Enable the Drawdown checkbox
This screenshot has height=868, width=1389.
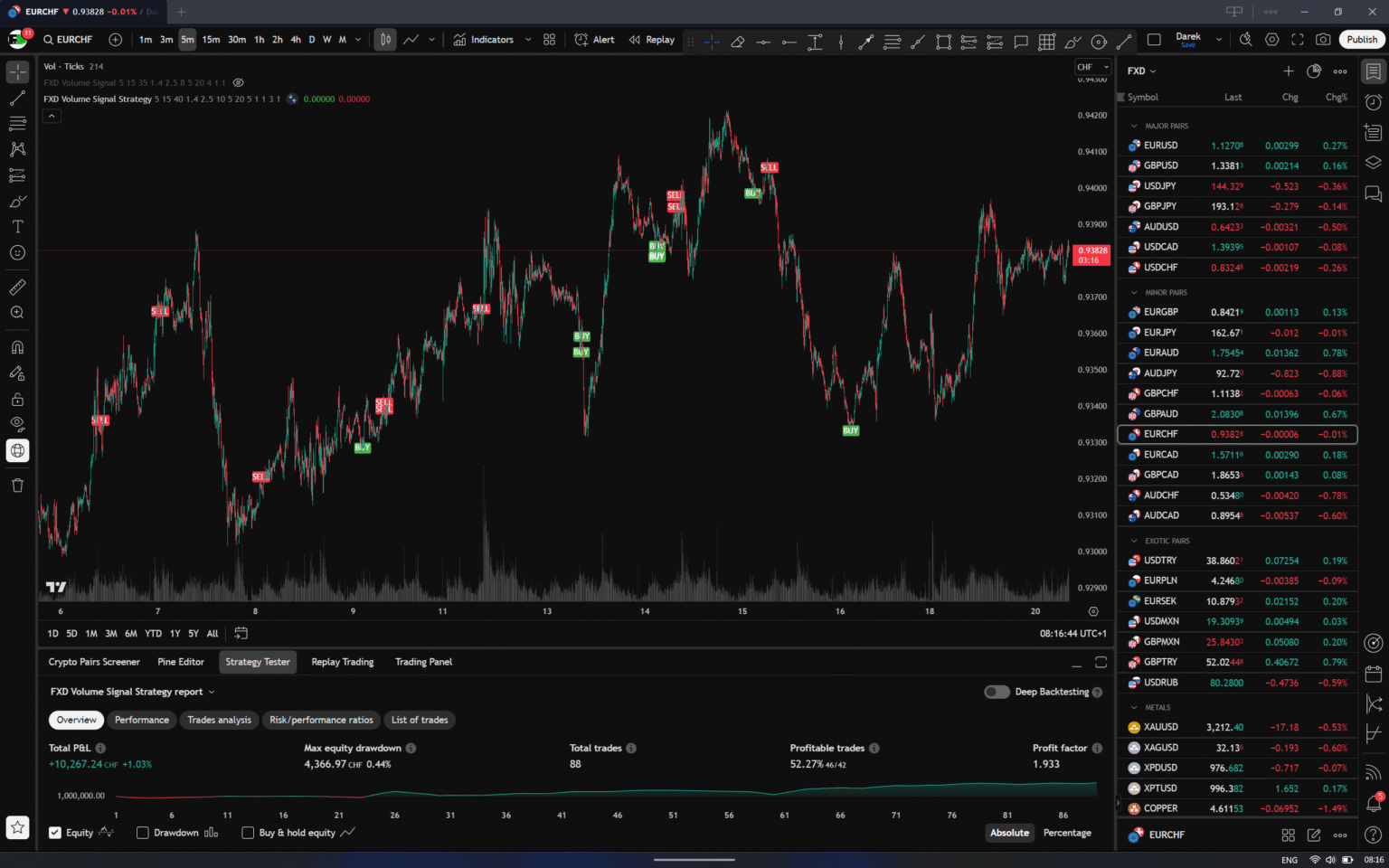tap(142, 833)
